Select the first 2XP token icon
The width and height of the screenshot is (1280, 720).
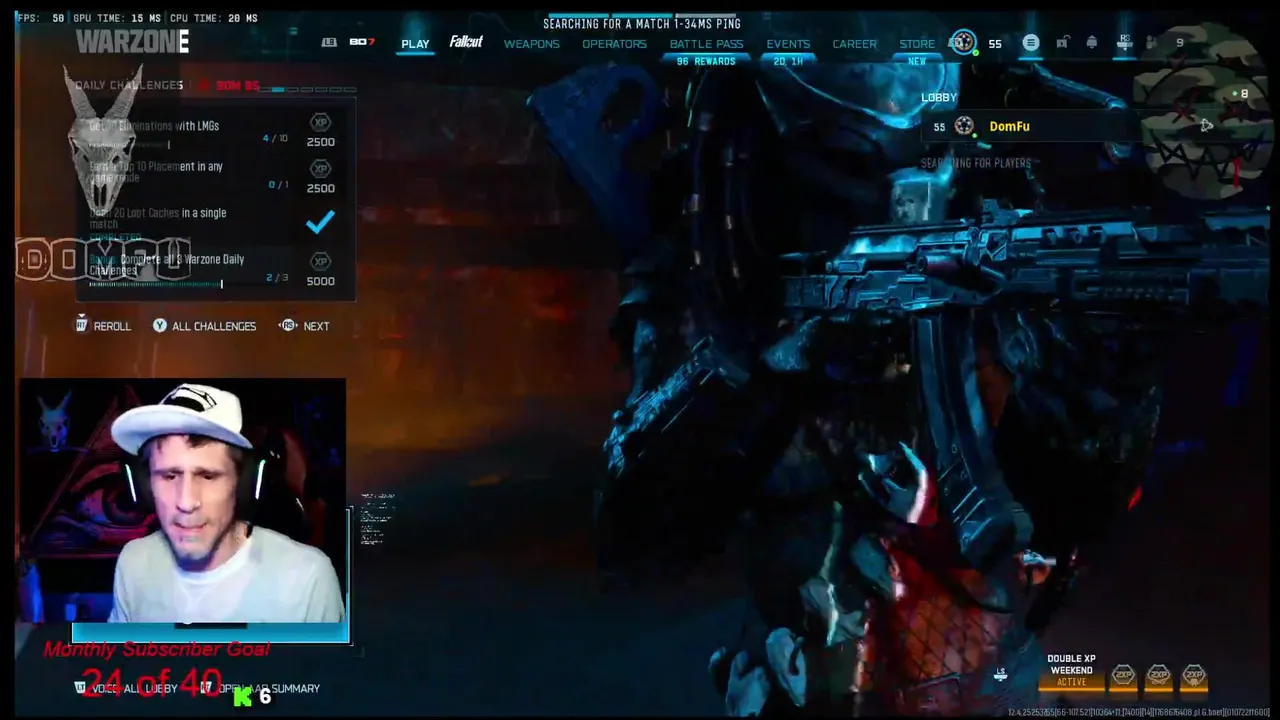1123,676
